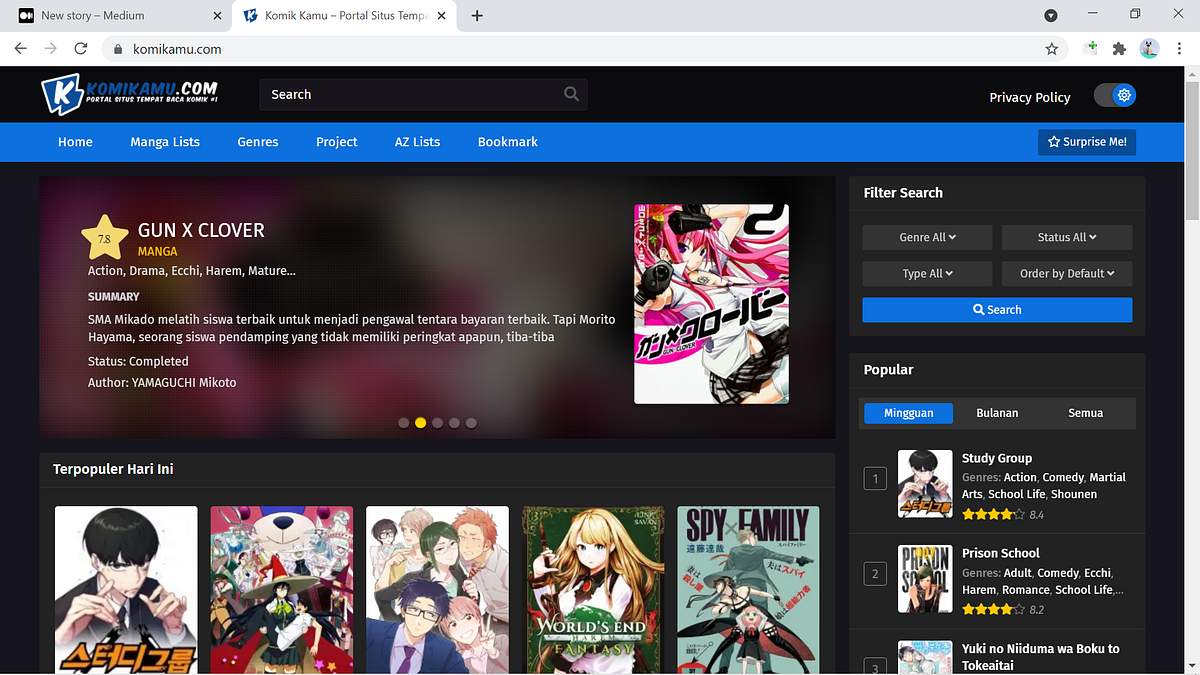The width and height of the screenshot is (1200, 675).
Task: Switch to the New story – Medium tab
Action: (x=116, y=15)
